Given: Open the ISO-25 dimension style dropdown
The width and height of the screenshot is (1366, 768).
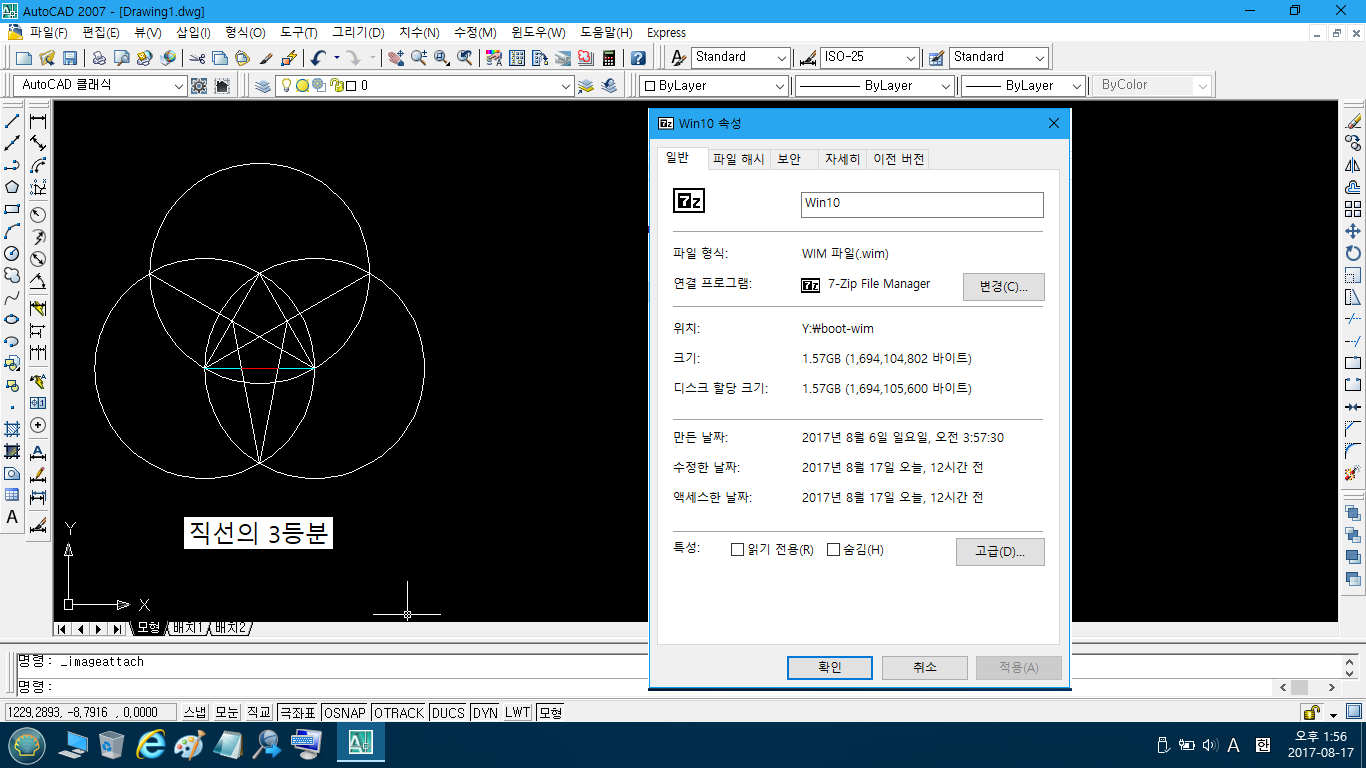Looking at the screenshot, I should click(910, 58).
